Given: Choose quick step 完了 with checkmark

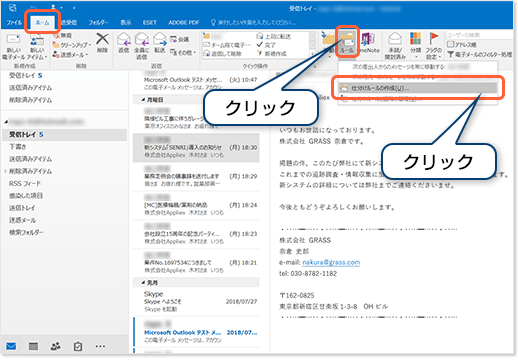Looking at the screenshot, I should 266,45.
